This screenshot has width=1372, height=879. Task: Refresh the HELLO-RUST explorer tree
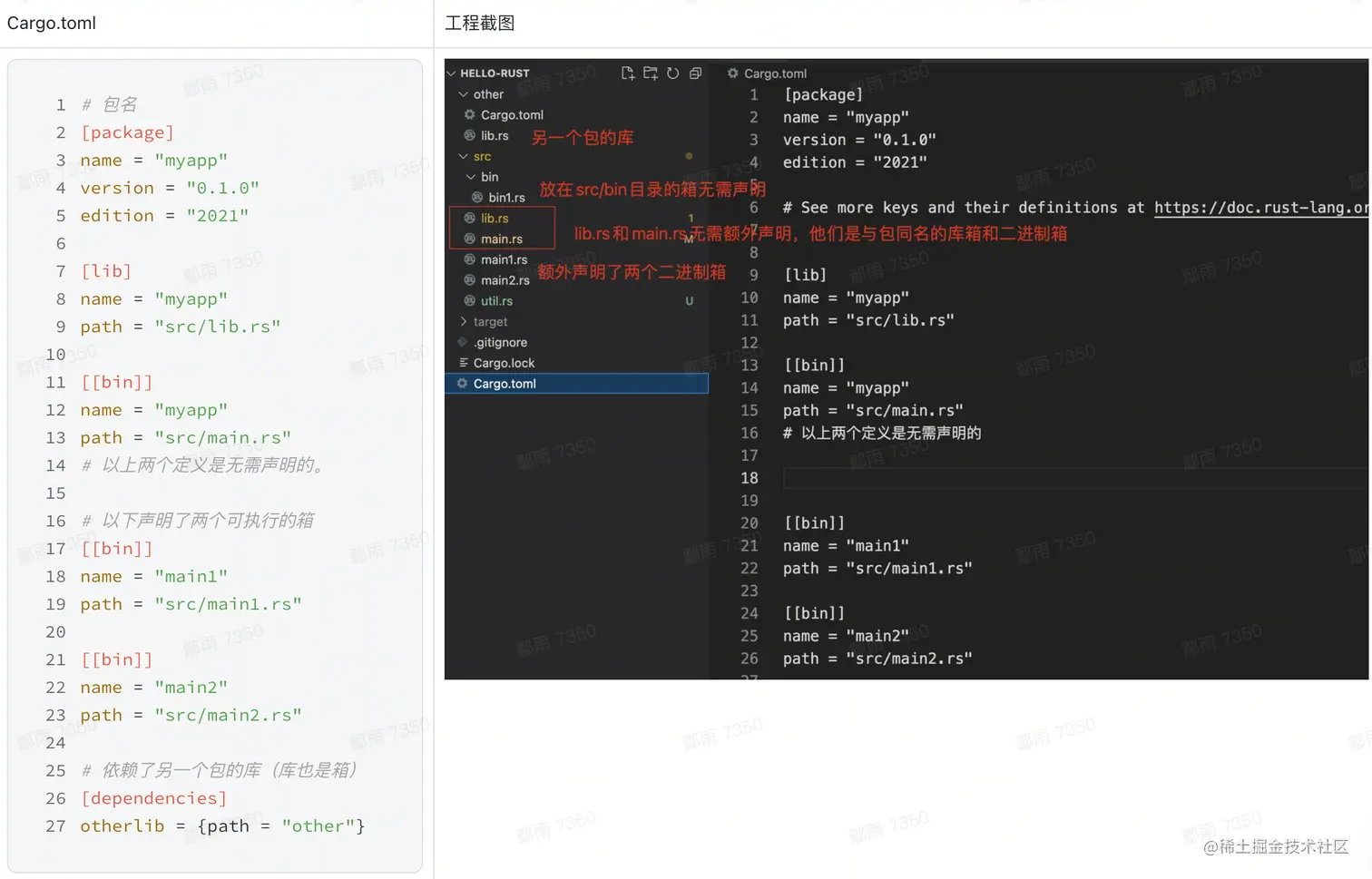(x=673, y=73)
